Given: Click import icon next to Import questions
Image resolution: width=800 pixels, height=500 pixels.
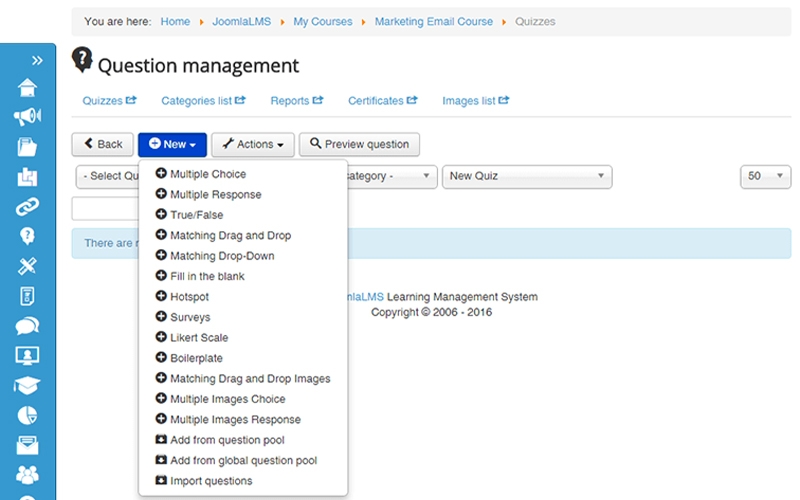Looking at the screenshot, I should (x=161, y=480).
